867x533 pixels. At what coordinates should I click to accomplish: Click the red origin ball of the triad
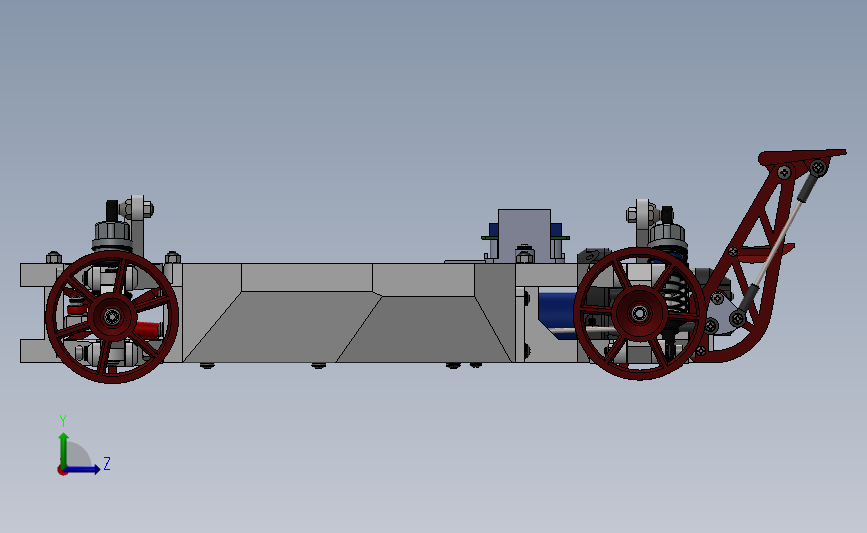pyautogui.click(x=62, y=471)
